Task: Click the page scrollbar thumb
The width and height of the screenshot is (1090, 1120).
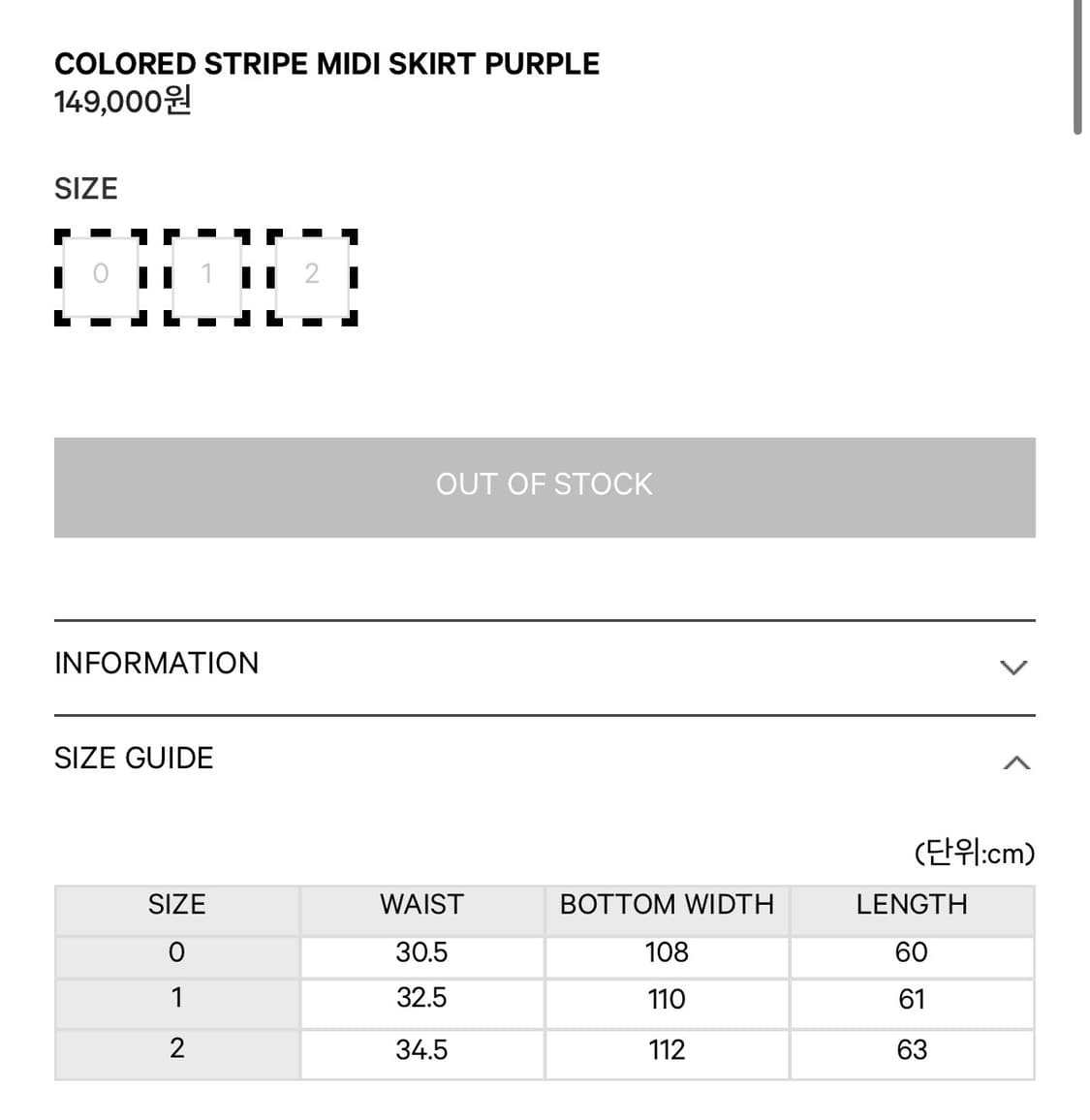Action: click(1077, 67)
